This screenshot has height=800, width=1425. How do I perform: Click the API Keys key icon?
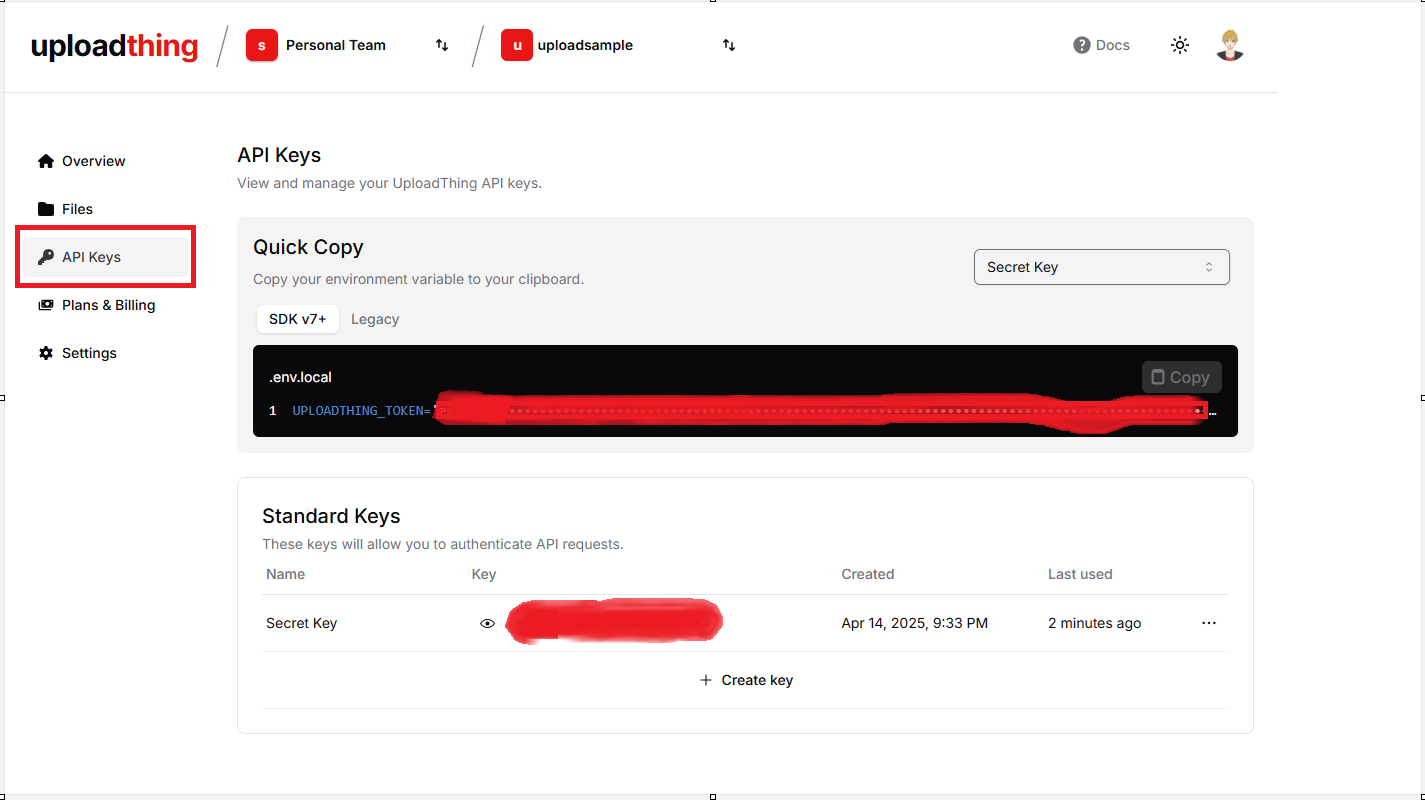(x=46, y=257)
